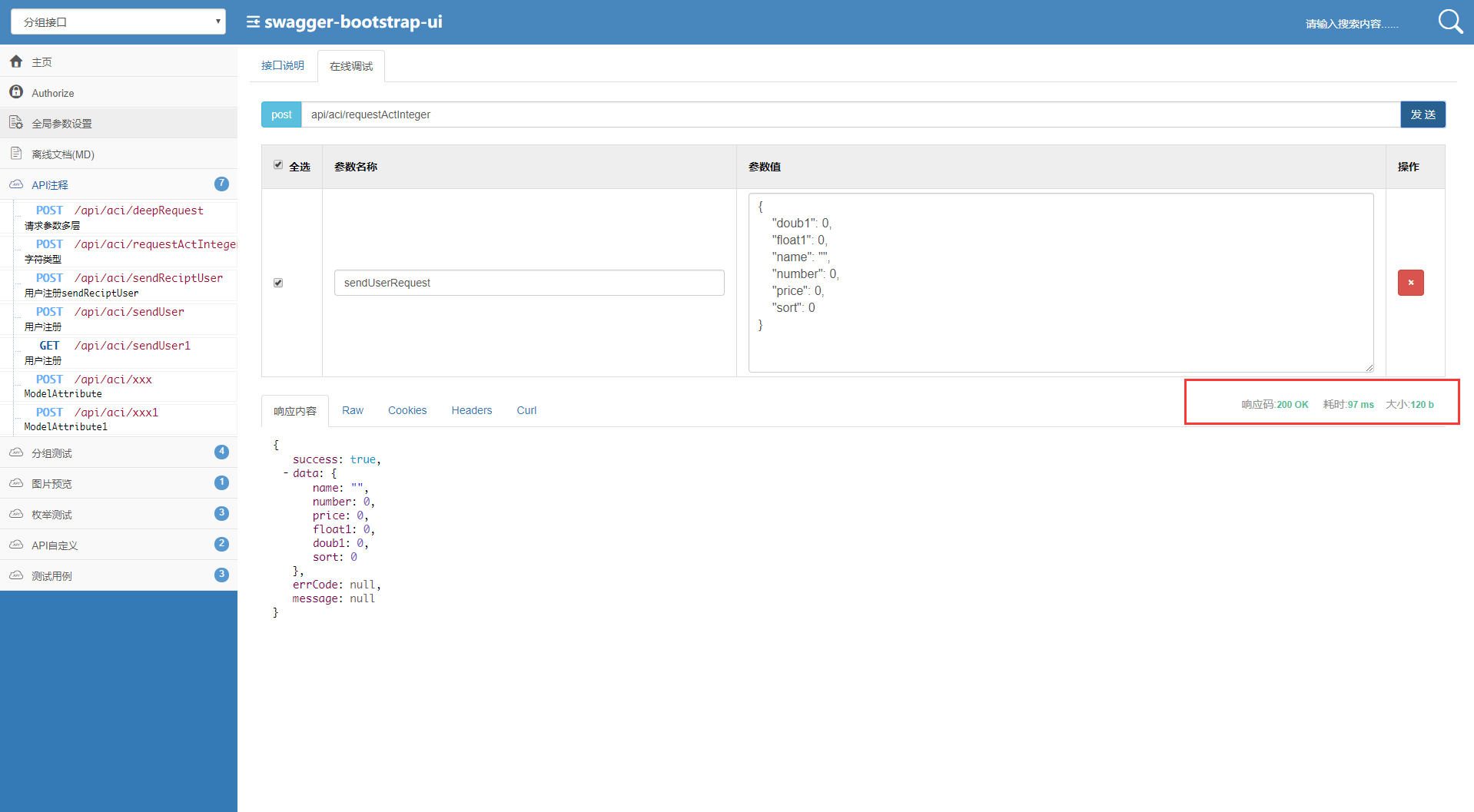Click the 发送 send button
Image resolution: width=1474 pixels, height=812 pixels.
pyautogui.click(x=1423, y=114)
